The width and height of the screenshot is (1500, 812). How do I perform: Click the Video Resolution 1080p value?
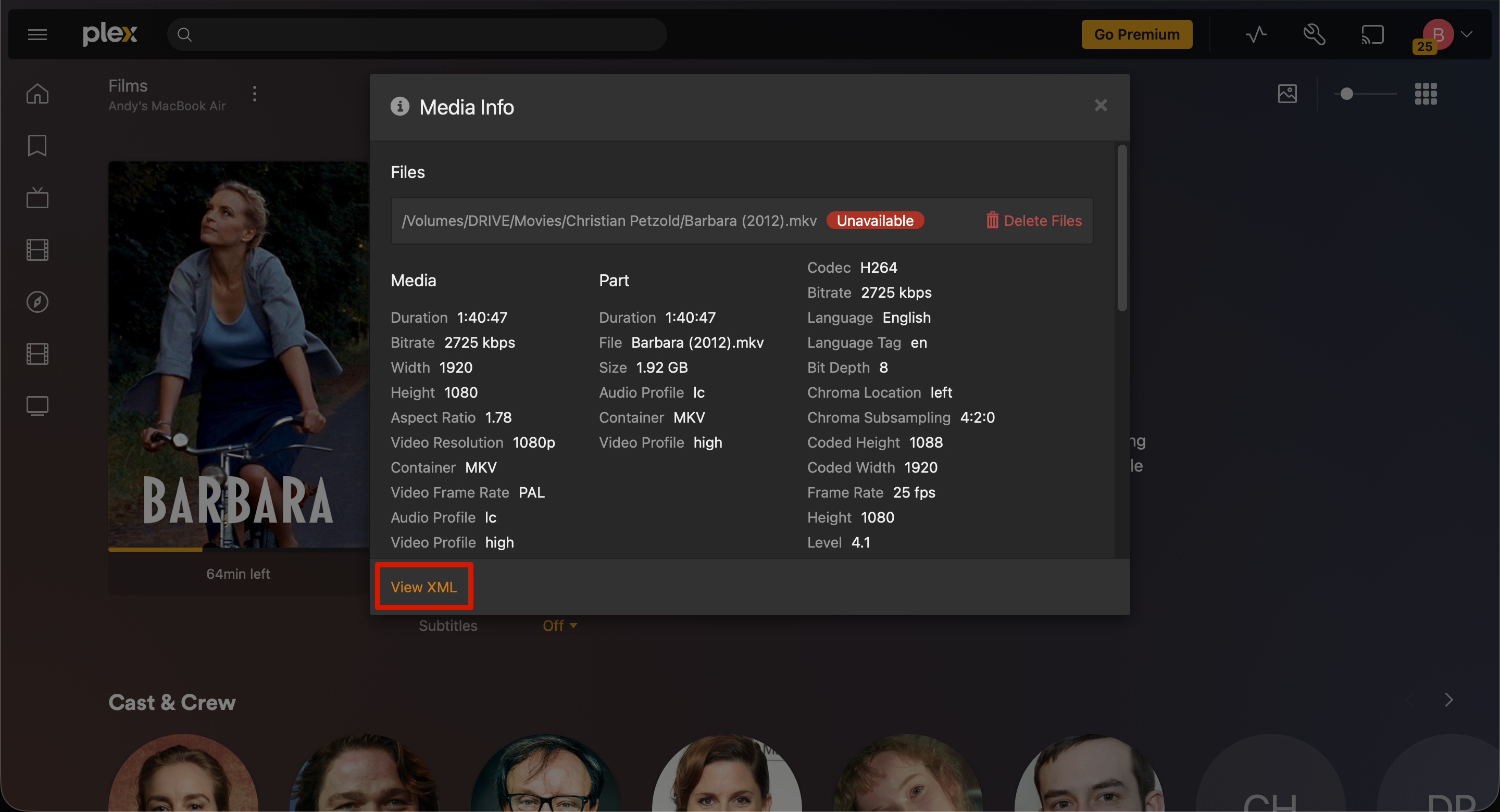tap(533, 442)
